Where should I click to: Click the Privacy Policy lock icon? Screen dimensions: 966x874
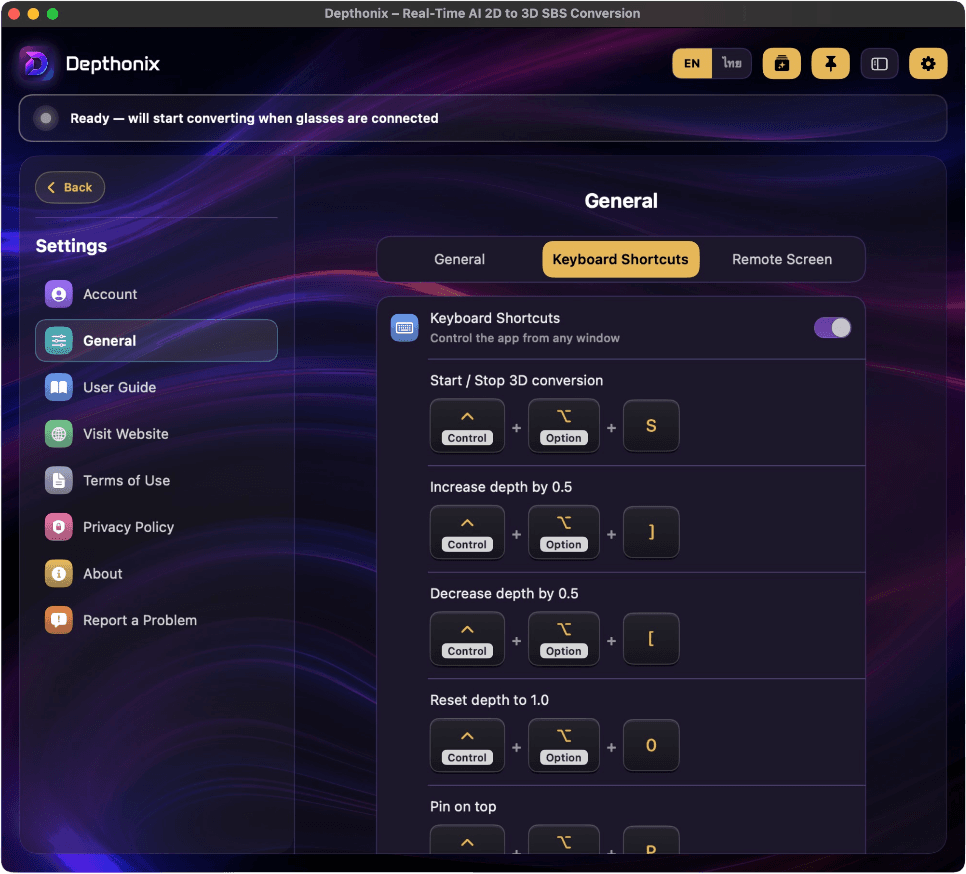click(59, 527)
